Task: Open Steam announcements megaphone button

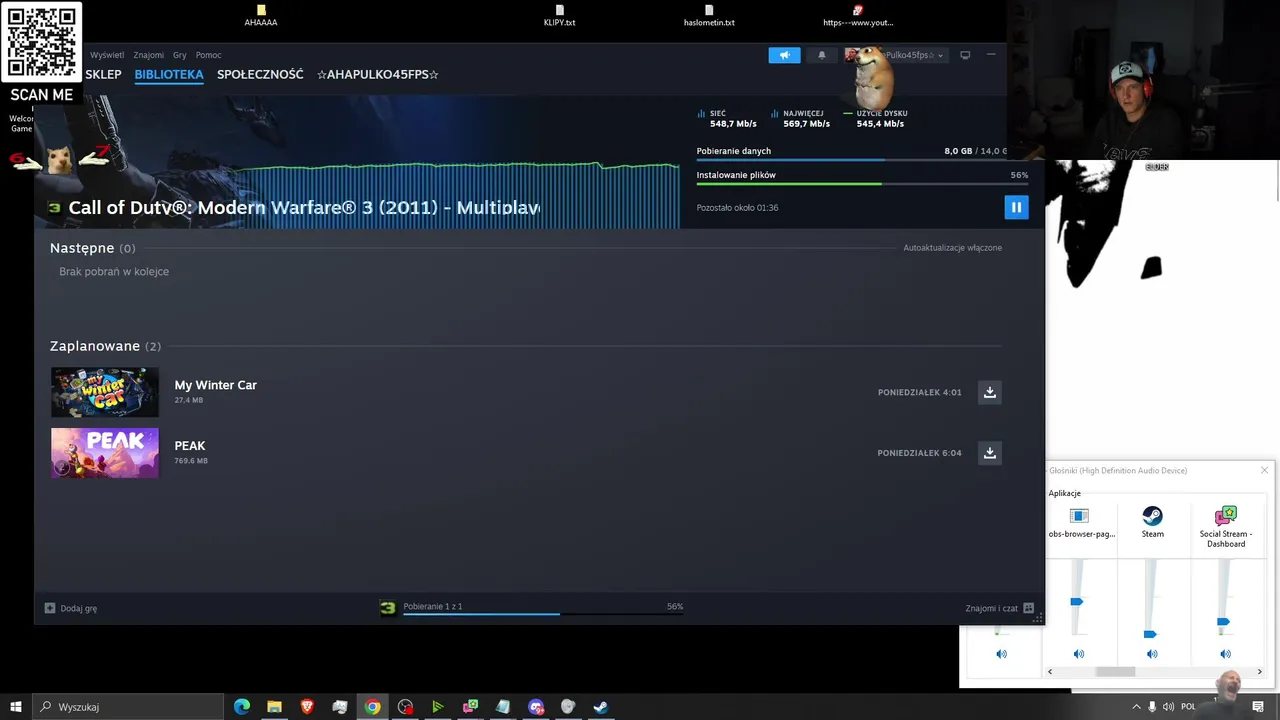Action: (784, 55)
